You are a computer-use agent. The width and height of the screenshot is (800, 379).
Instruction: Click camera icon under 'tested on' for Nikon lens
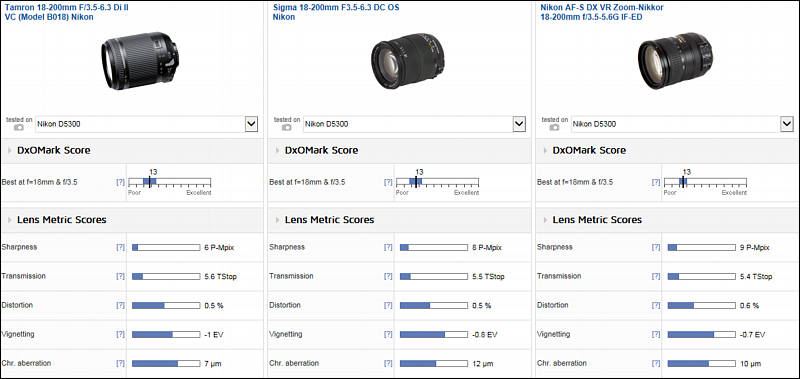point(555,128)
